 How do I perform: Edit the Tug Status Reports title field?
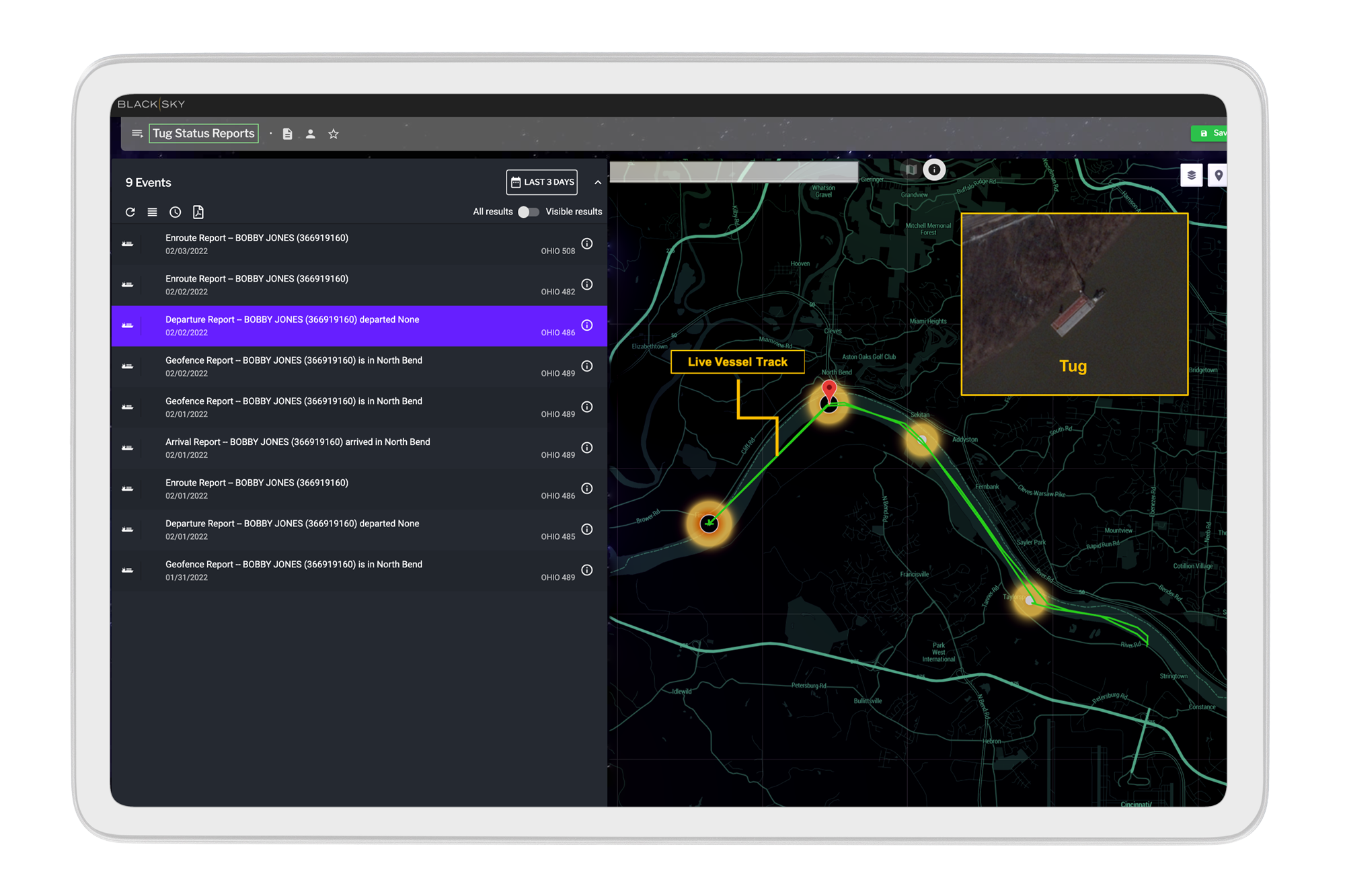point(204,133)
